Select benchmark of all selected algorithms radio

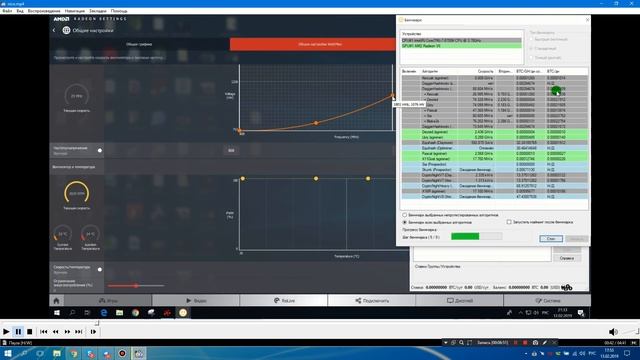pyautogui.click(x=404, y=222)
